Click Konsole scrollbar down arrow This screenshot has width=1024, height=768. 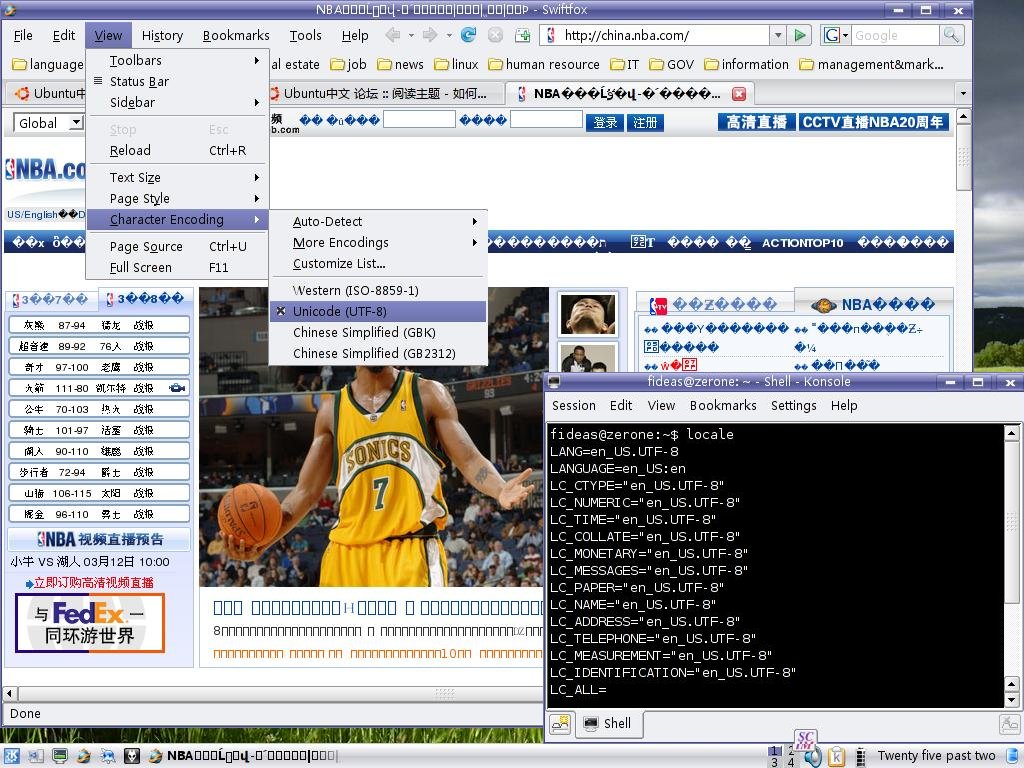click(x=1011, y=701)
